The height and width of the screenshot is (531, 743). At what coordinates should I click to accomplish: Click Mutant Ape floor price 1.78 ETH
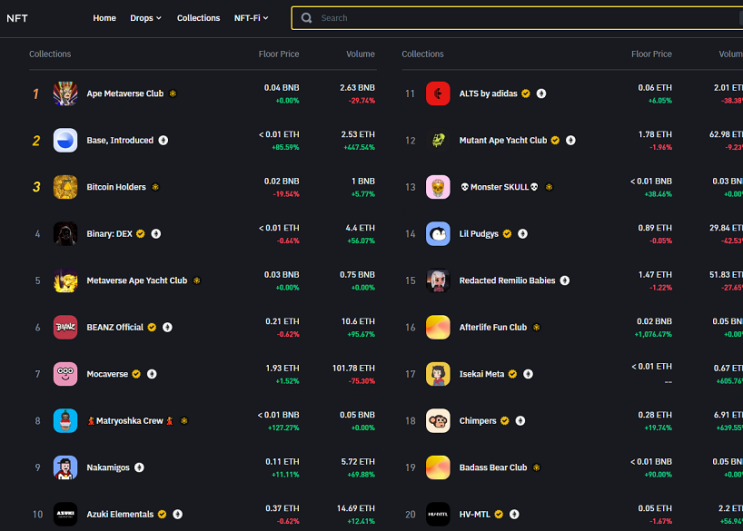tap(655, 134)
